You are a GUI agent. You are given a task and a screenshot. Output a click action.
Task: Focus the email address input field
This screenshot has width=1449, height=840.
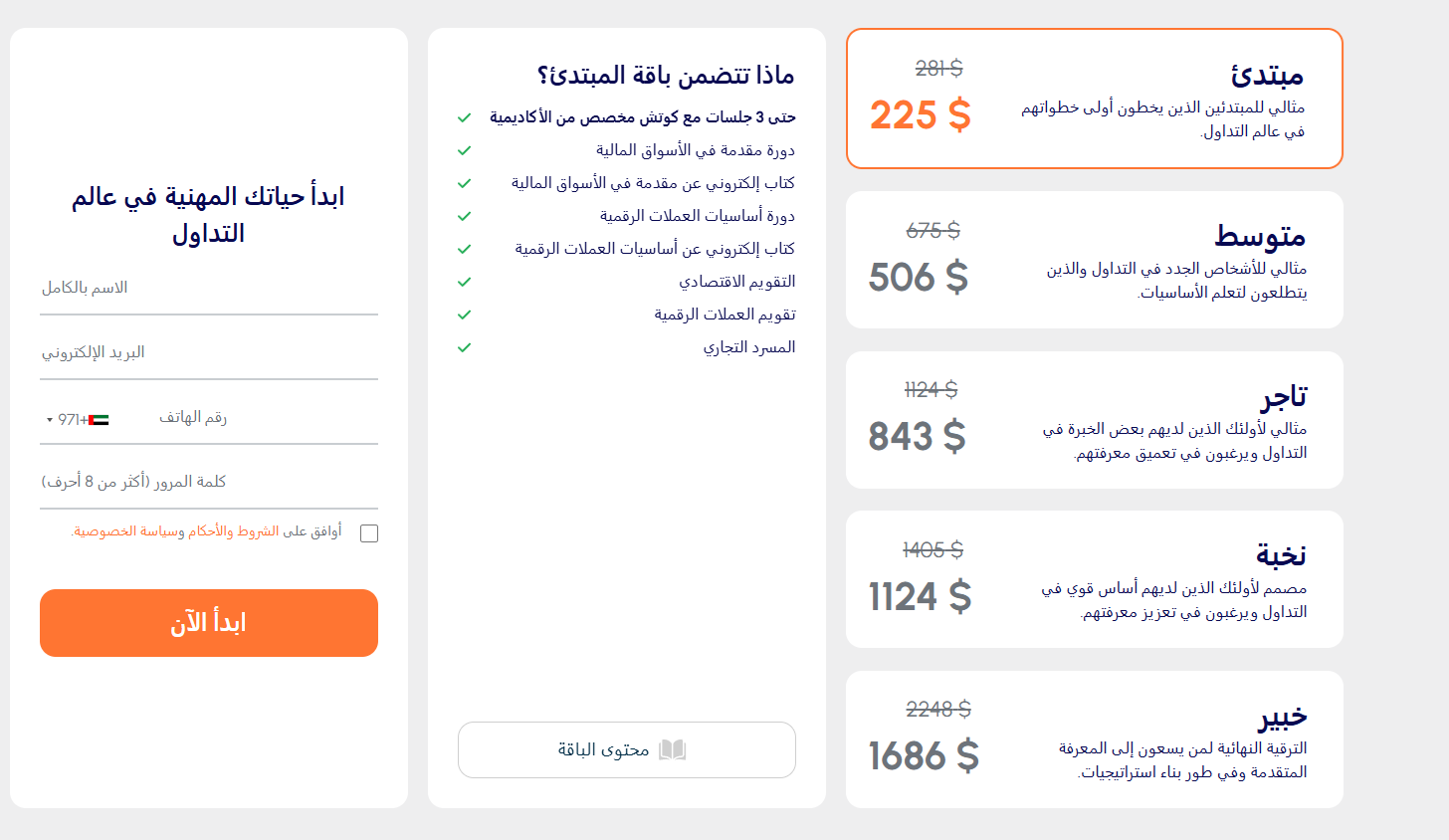[x=209, y=353]
